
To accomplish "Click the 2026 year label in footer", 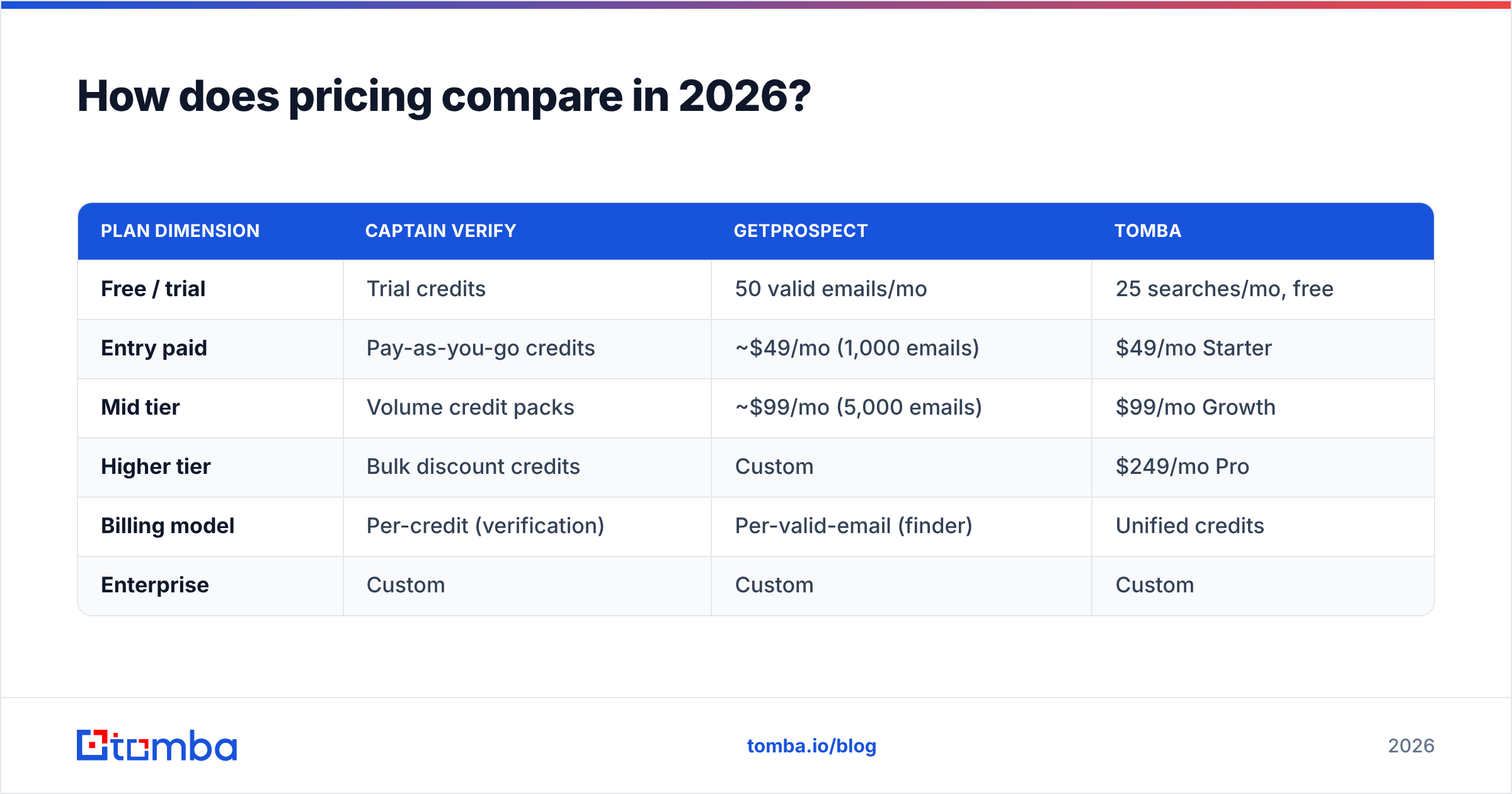I will point(1411,746).
